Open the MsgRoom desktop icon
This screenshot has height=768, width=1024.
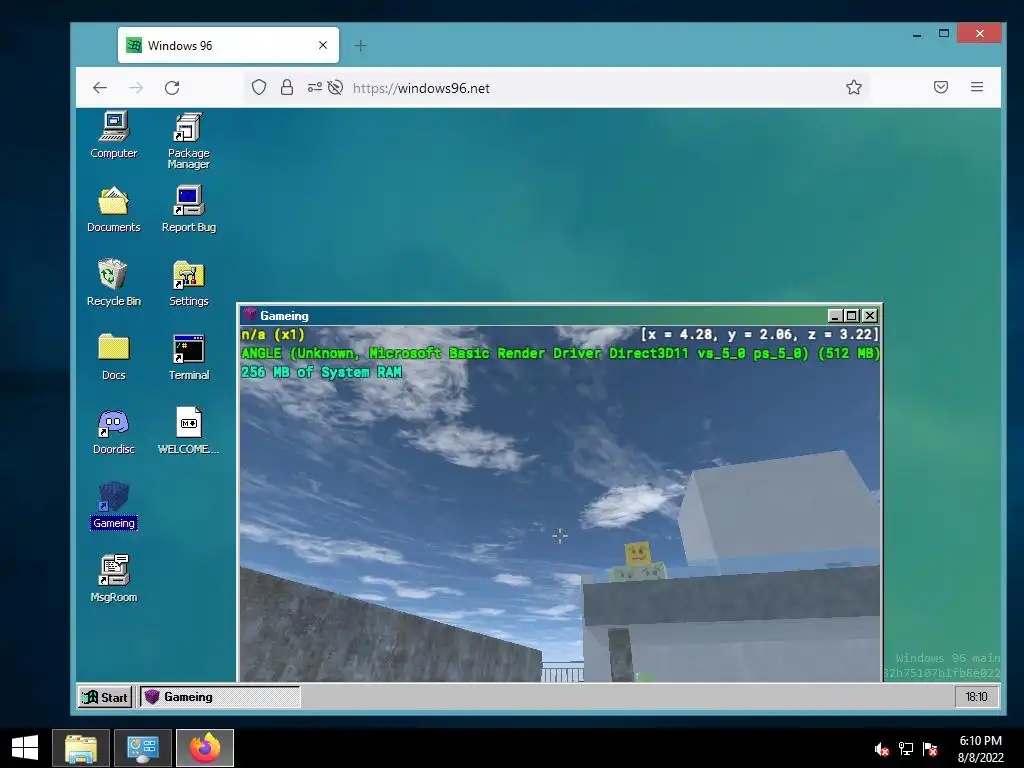[114, 579]
